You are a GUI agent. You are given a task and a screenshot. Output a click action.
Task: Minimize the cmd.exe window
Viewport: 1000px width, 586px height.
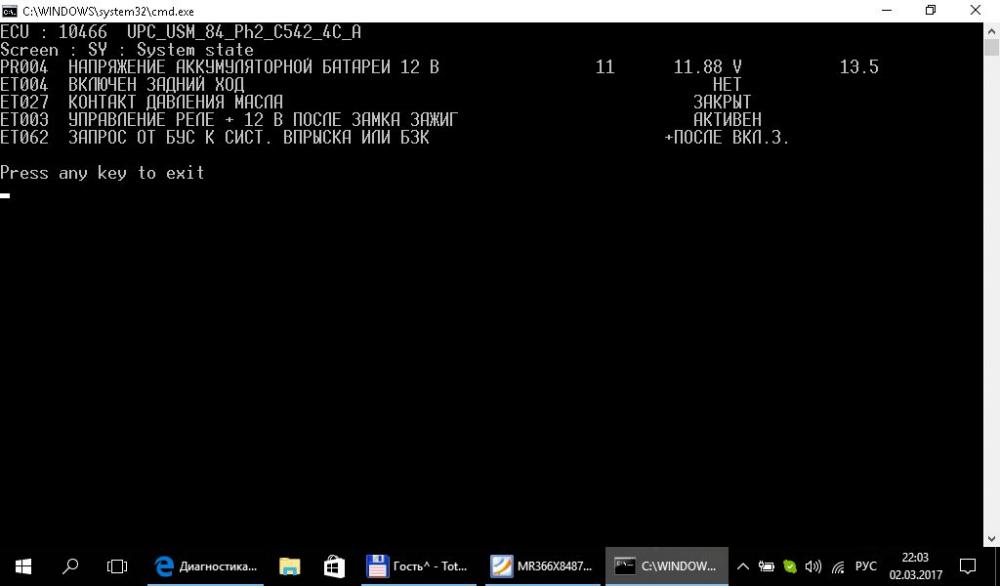point(886,10)
